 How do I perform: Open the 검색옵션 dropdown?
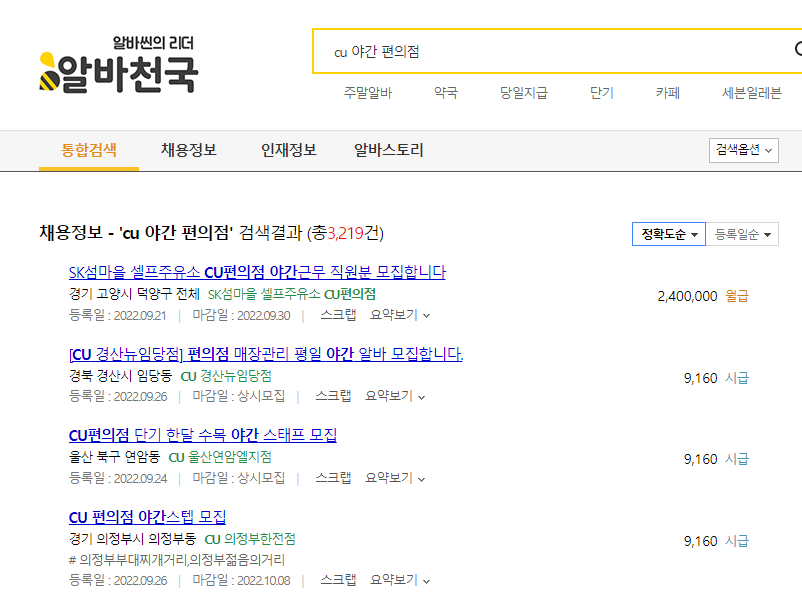tap(744, 150)
